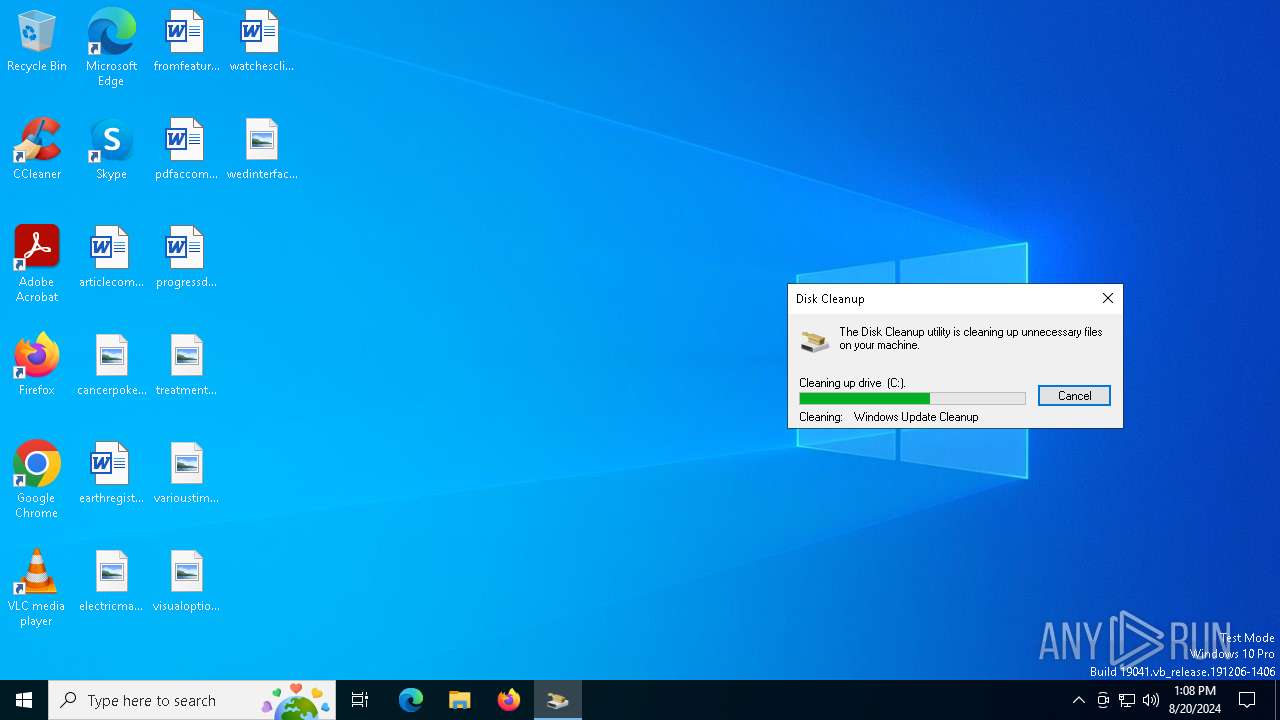Screen dimensions: 1280x720
Task: Focus the 'Type here to search' box
Action: pyautogui.click(x=192, y=700)
